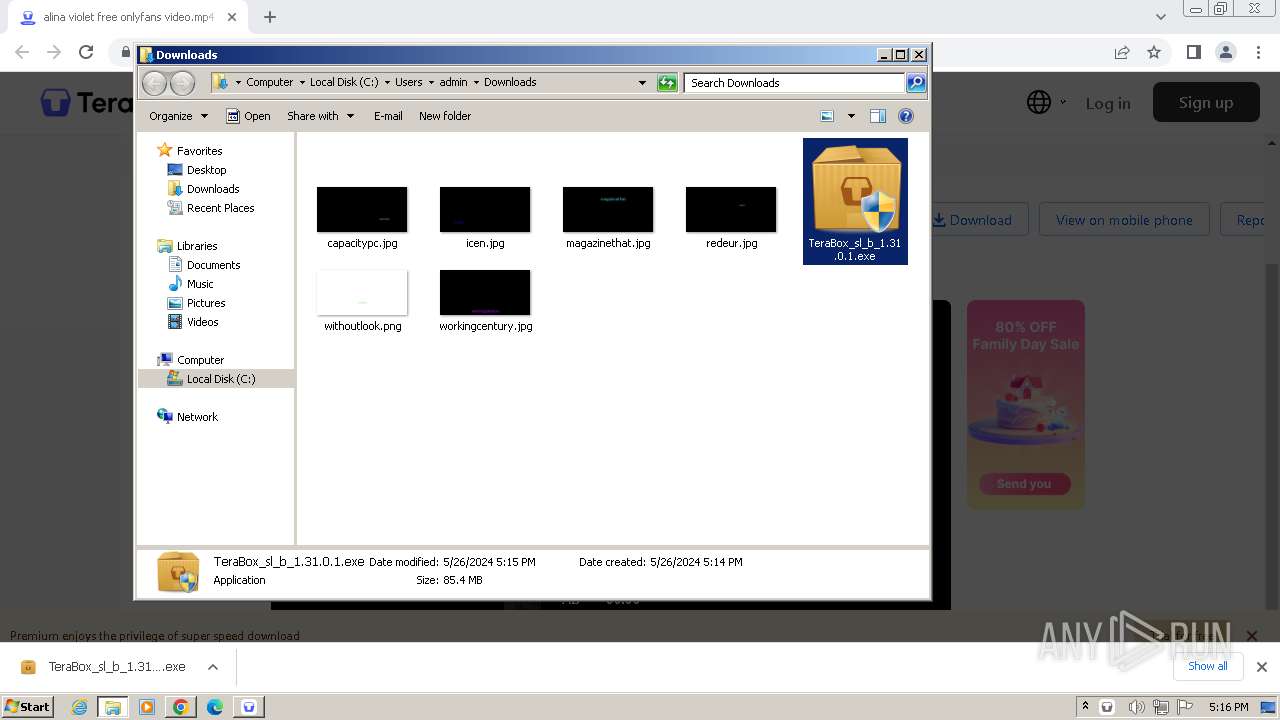Click Local Disk (C:) in the address path
This screenshot has width=1280, height=720.
344,82
